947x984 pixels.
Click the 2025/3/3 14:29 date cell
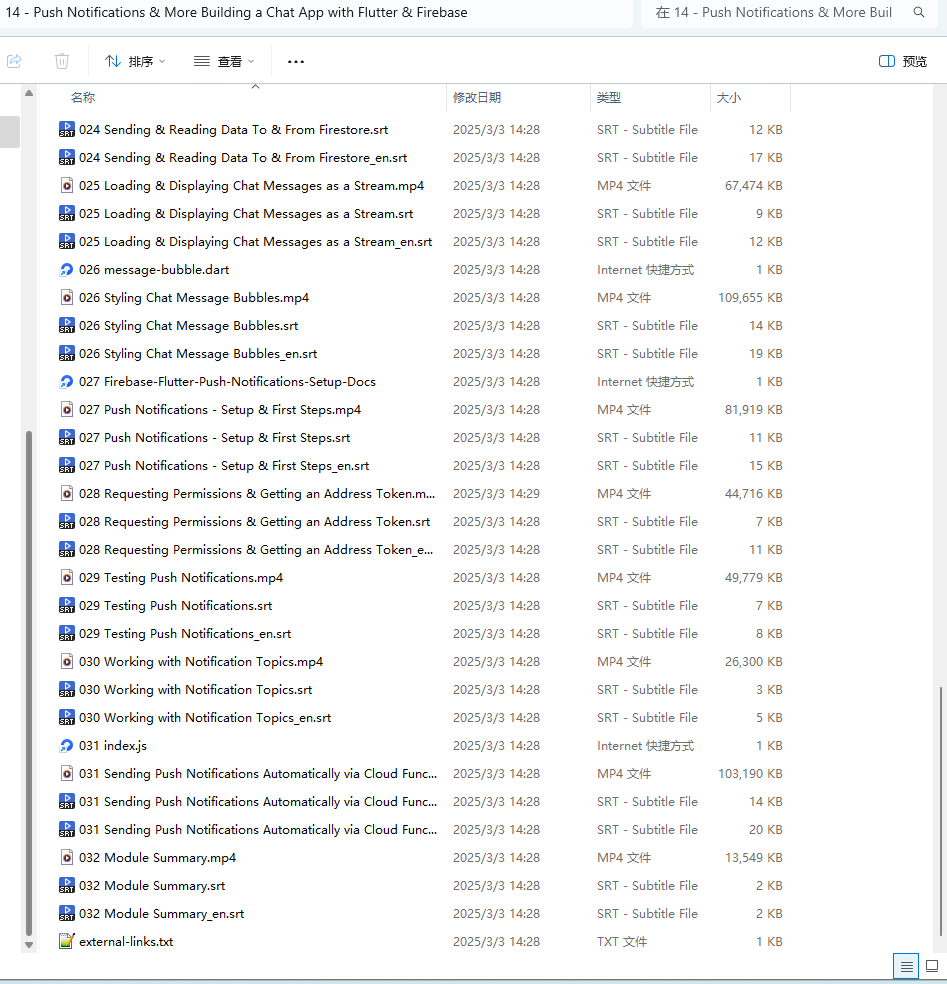tap(496, 494)
